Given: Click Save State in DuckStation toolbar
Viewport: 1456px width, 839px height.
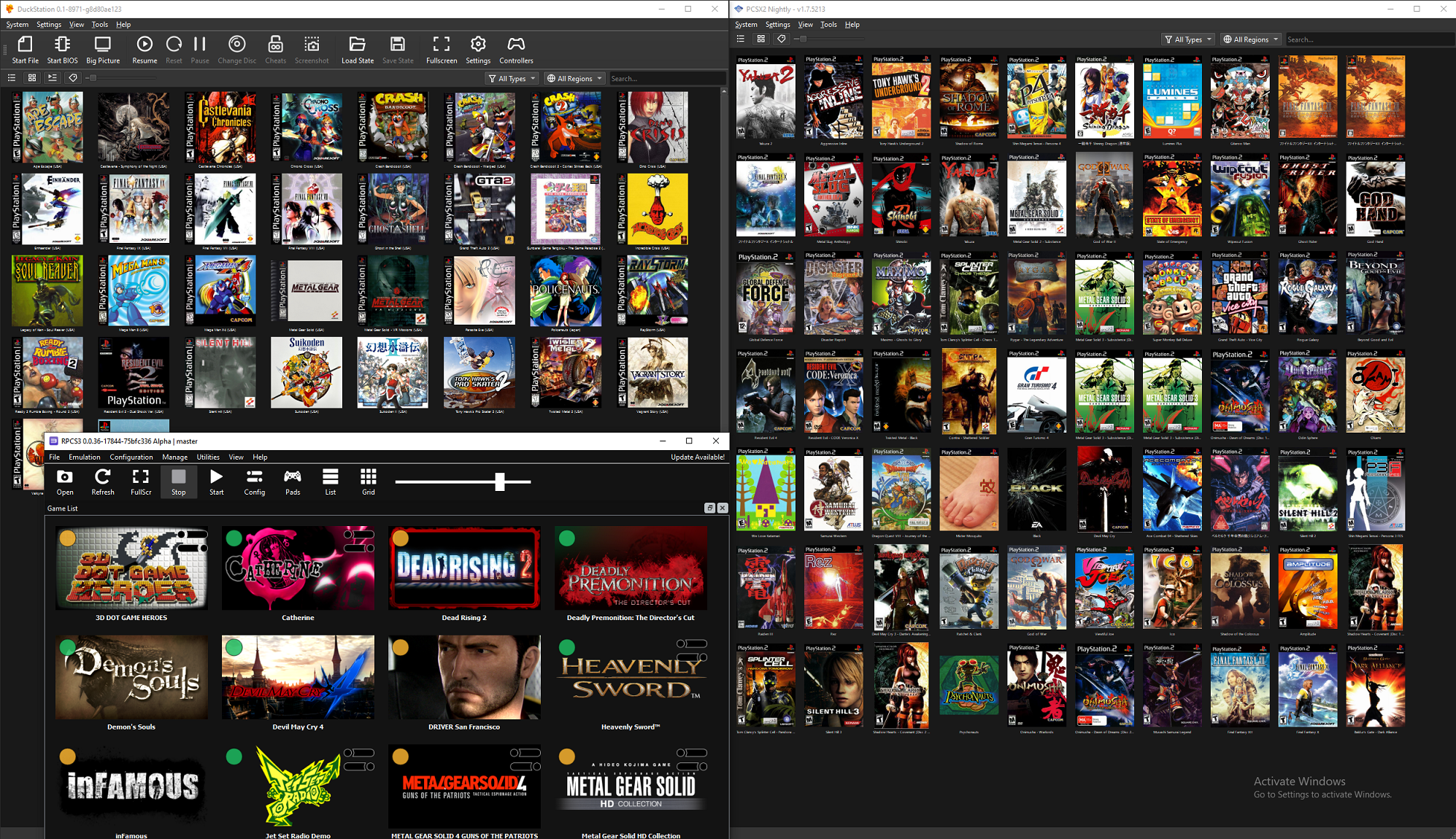Looking at the screenshot, I should coord(398,50).
